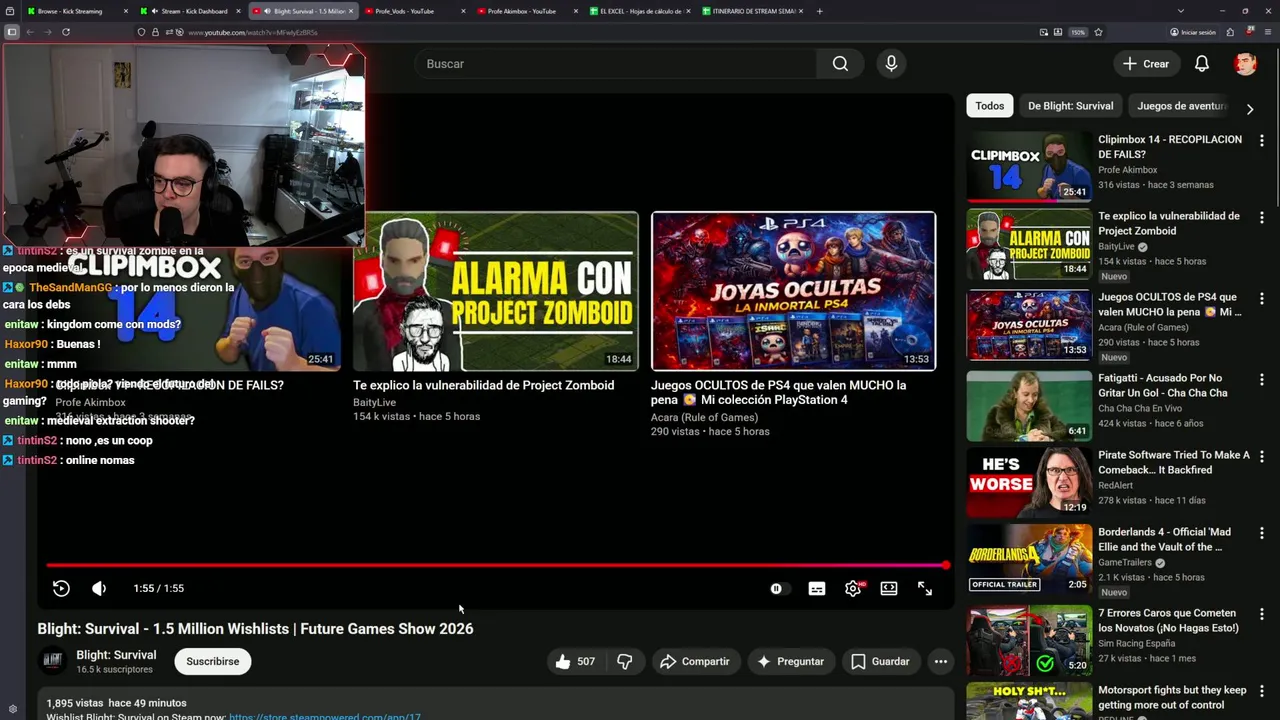Open the account avatar menu
The width and height of the screenshot is (1280, 720).
1245,64
